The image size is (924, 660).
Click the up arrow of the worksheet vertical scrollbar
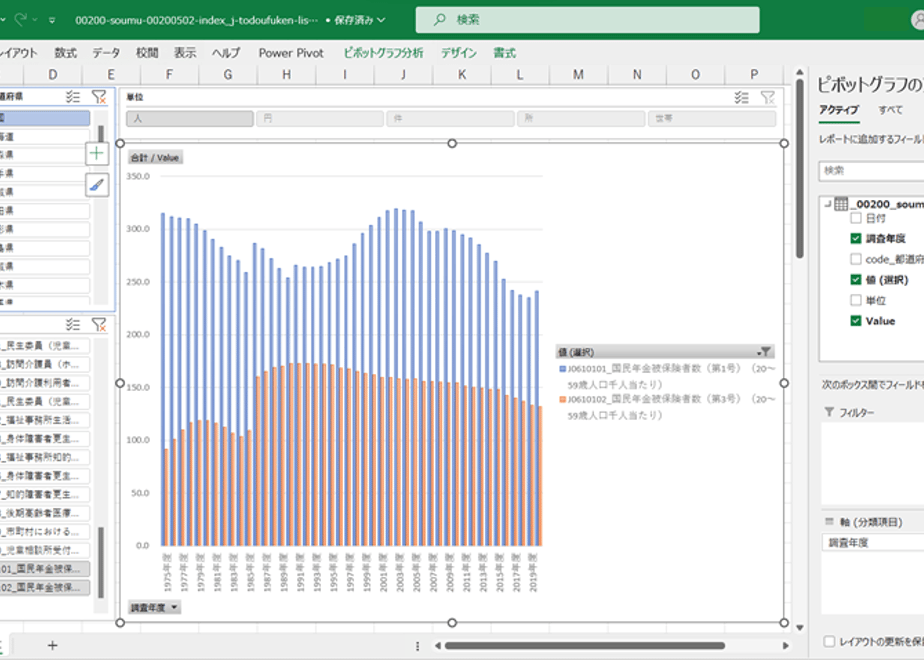coord(800,72)
